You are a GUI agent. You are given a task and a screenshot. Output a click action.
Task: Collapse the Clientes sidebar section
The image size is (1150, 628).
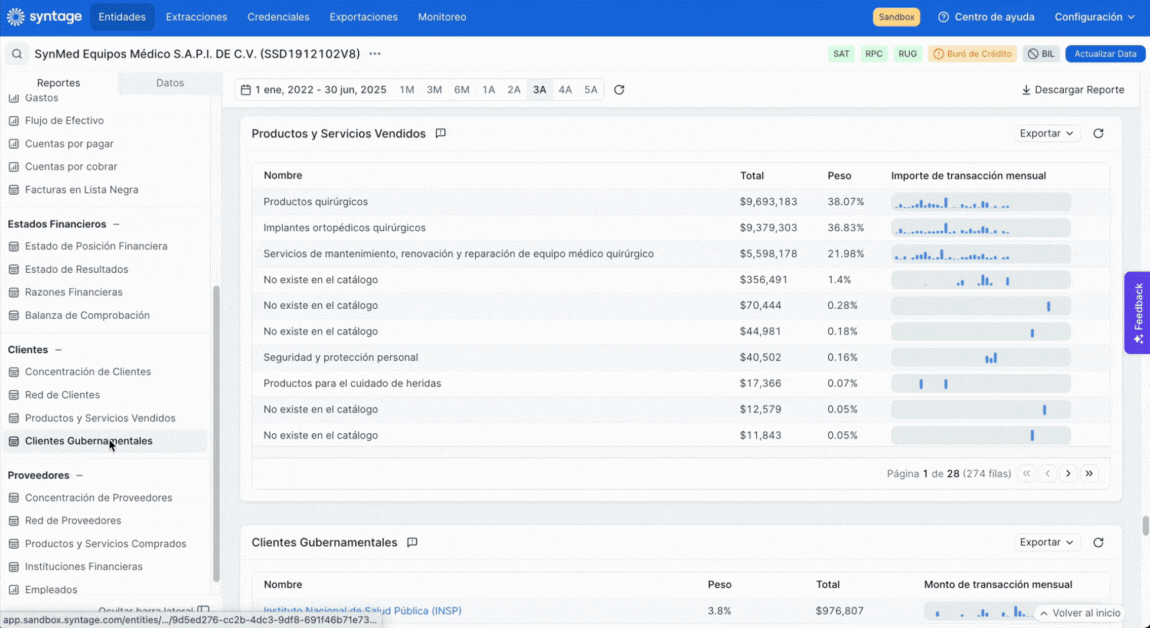pyautogui.click(x=58, y=350)
